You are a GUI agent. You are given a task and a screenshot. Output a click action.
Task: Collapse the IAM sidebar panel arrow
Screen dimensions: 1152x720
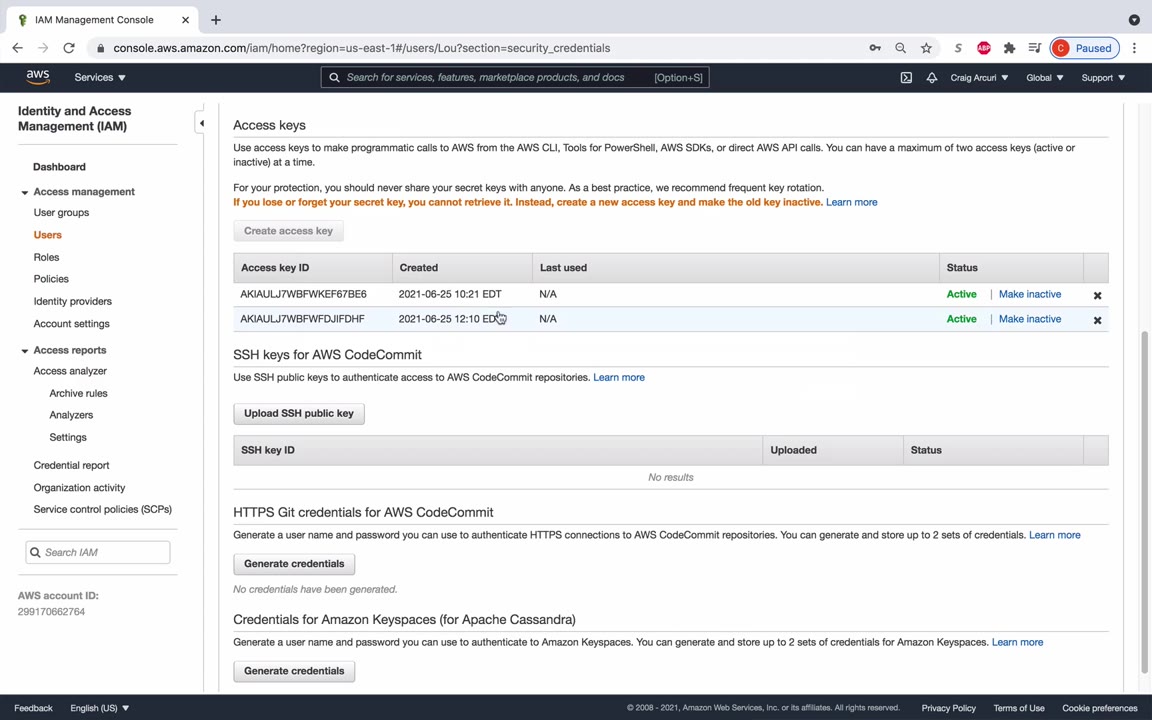click(x=201, y=123)
